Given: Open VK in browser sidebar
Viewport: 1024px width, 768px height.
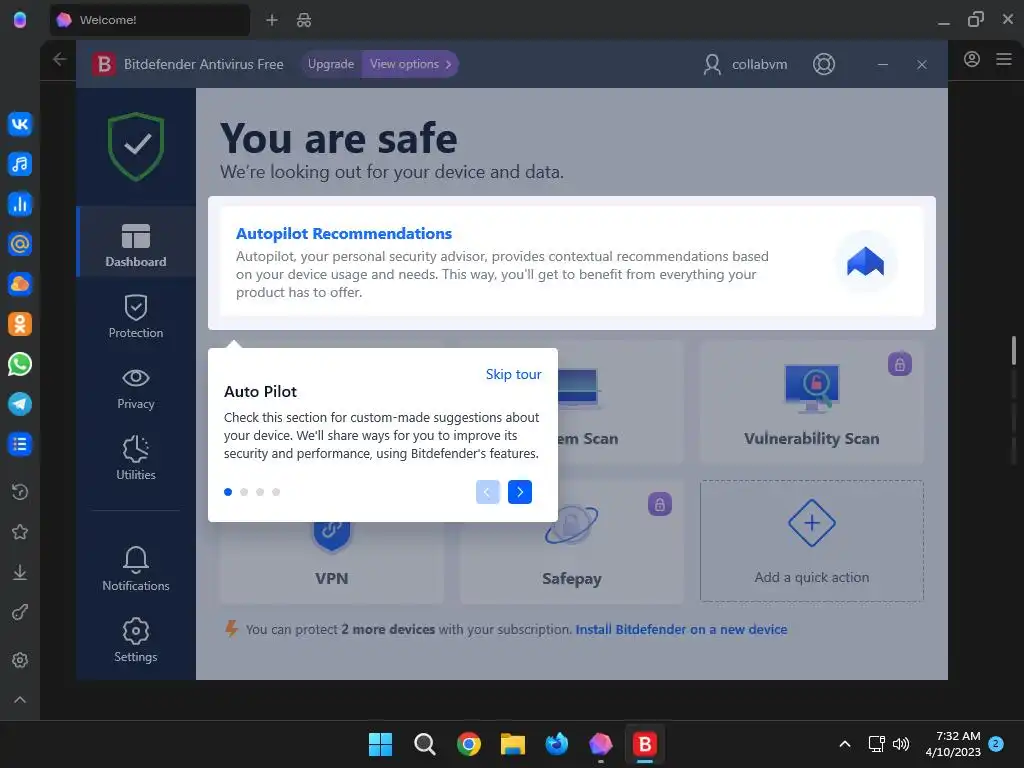Looking at the screenshot, I should (20, 124).
